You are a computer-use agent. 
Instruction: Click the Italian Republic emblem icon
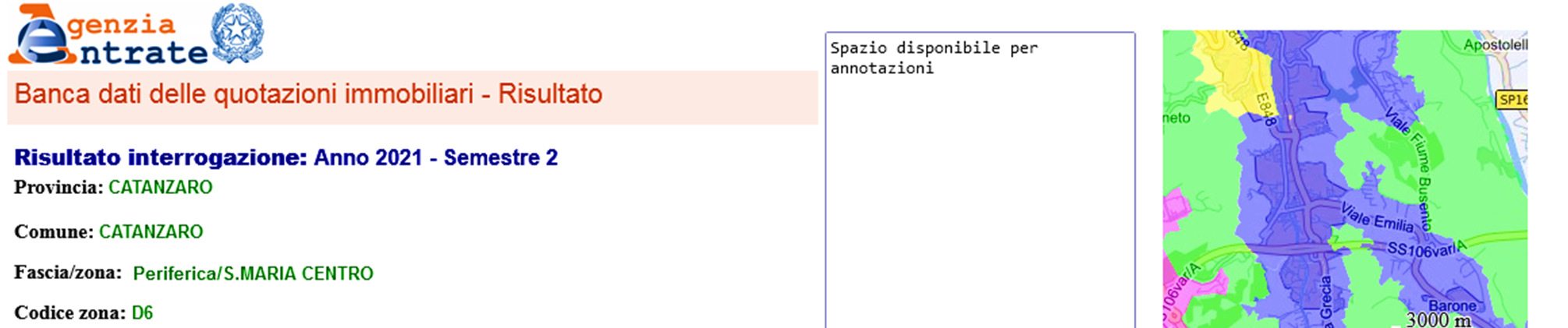pos(238,34)
